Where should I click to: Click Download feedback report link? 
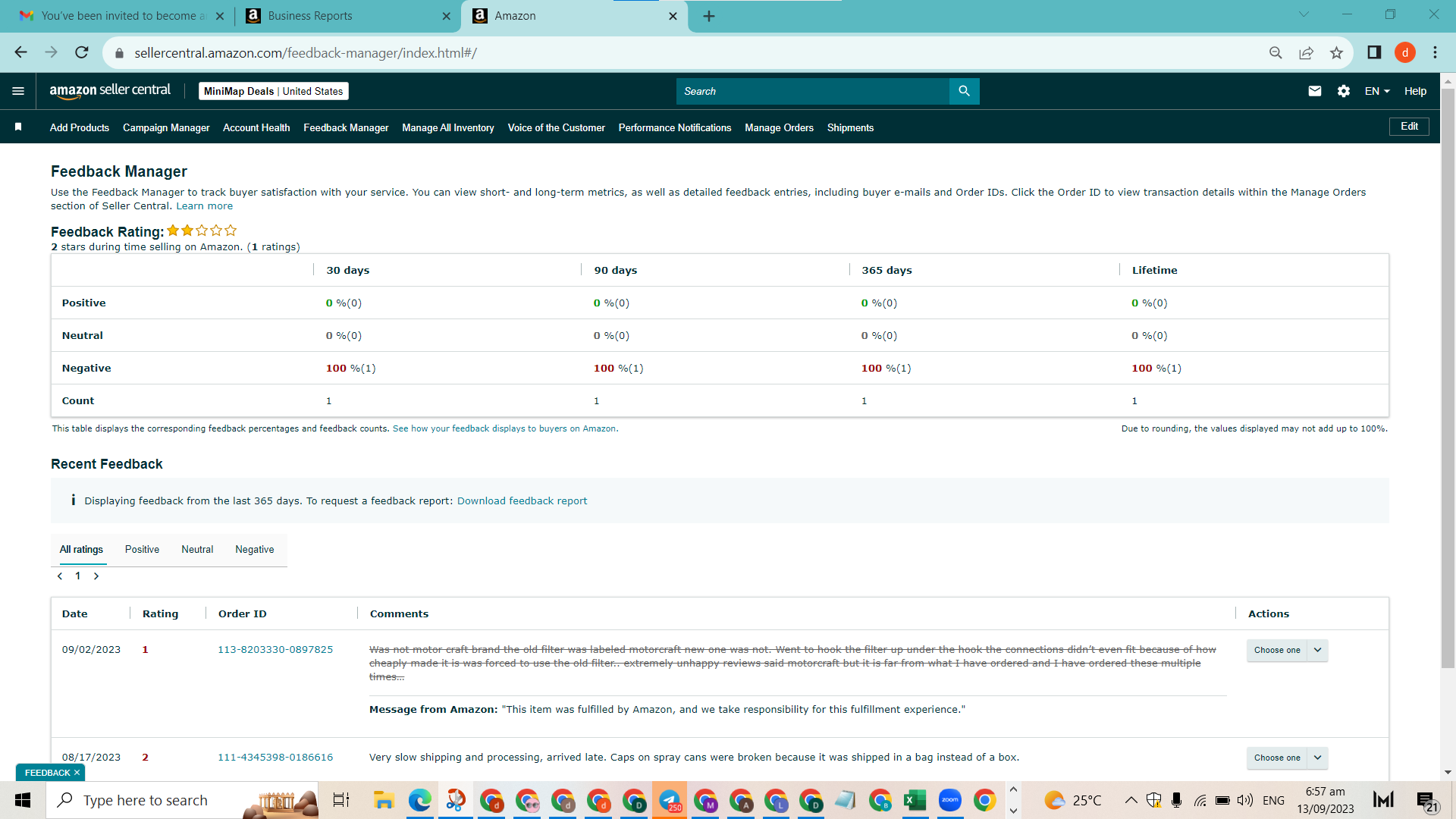click(x=522, y=501)
